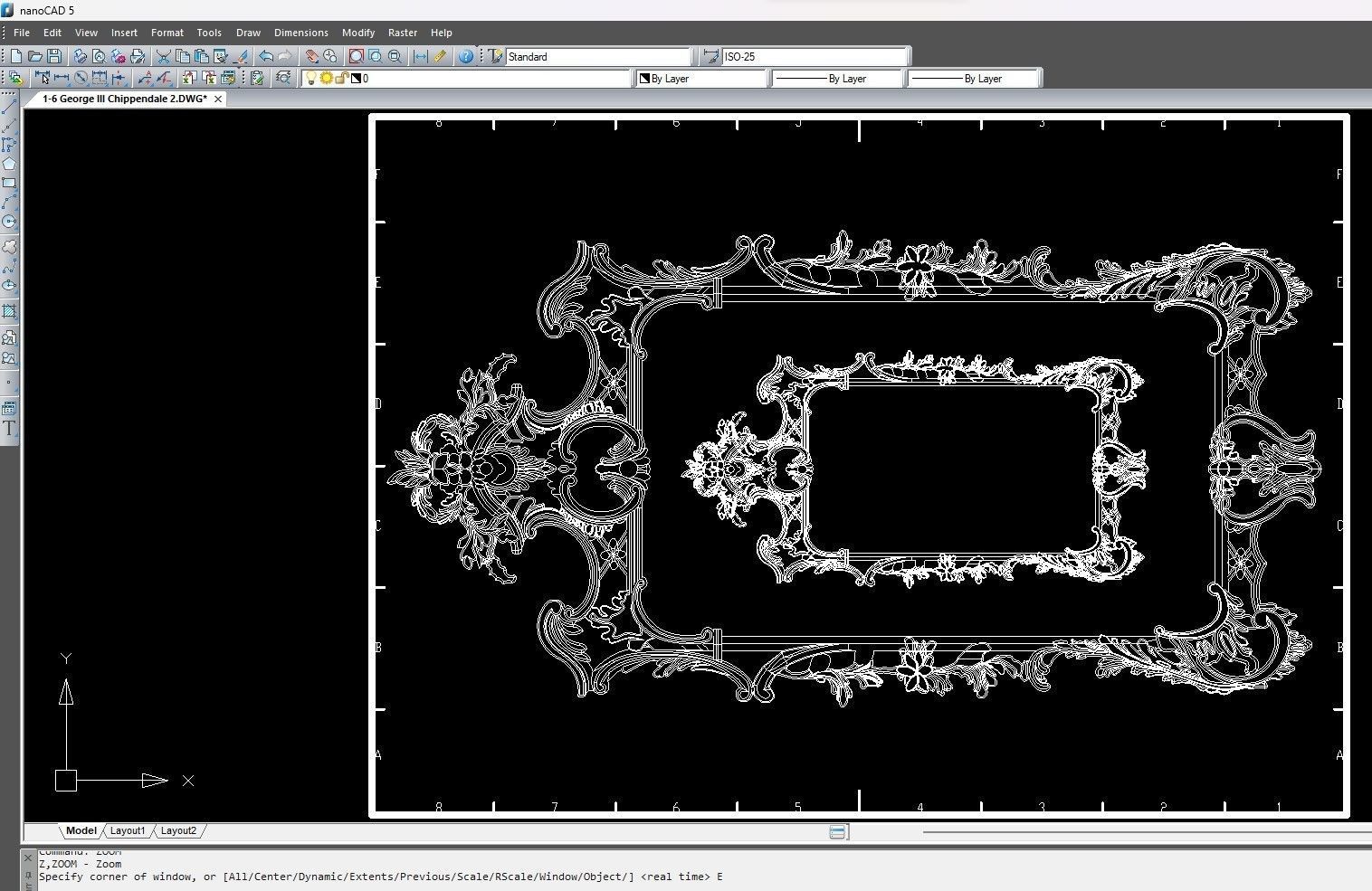Open the lineweight By Layer dropdown
The height and width of the screenshot is (891, 1372).
(974, 79)
